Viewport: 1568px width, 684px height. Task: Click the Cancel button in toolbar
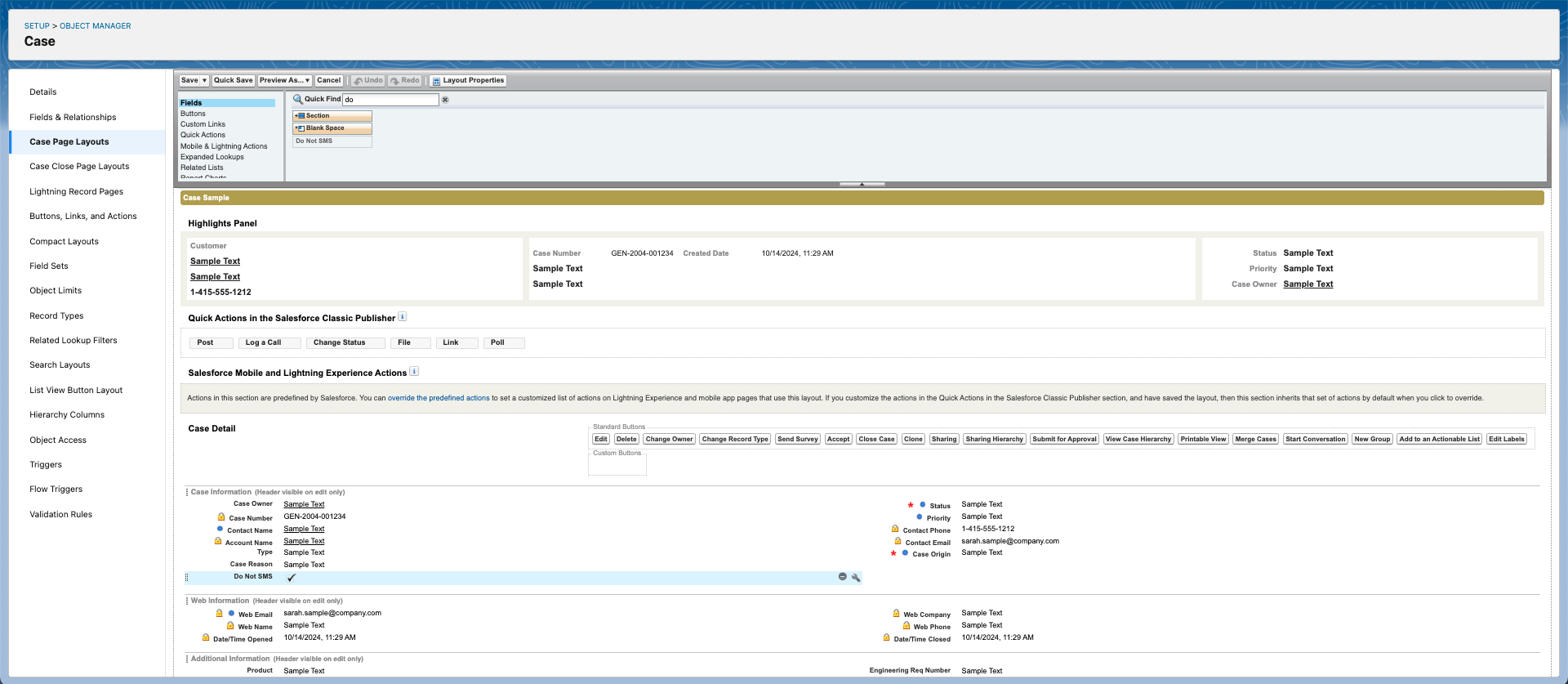coord(329,81)
